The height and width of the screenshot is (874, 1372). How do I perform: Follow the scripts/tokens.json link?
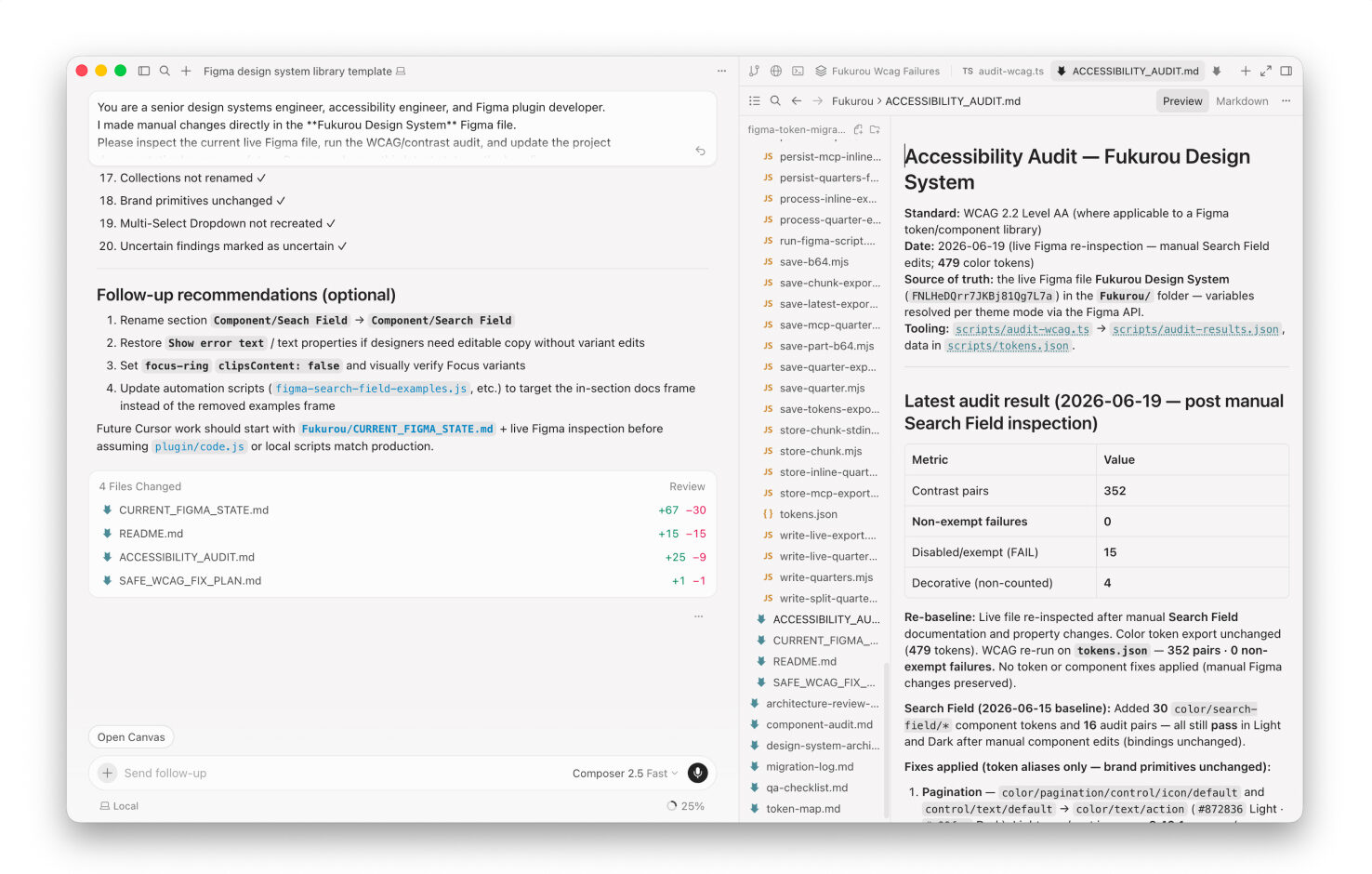pos(1008,346)
